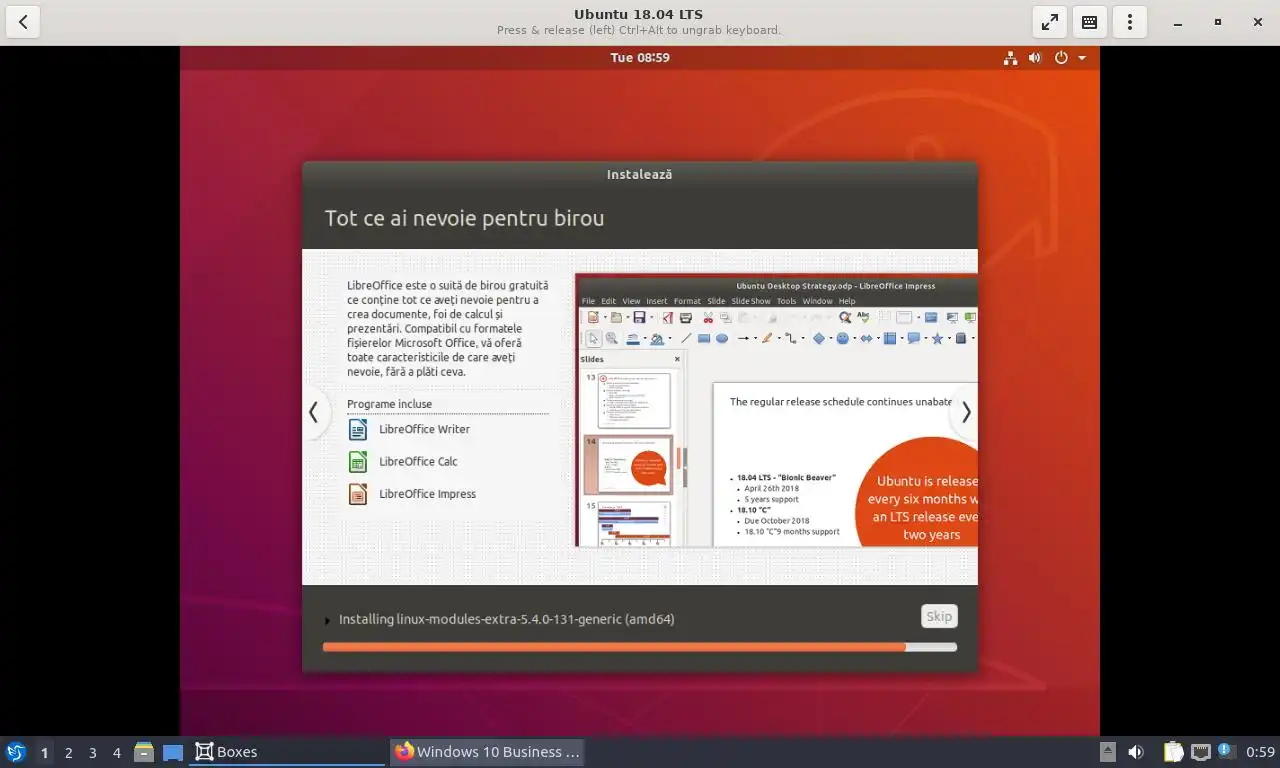Go back using Boxes header arrow
Screen dimensions: 1280x768
pos(23,22)
